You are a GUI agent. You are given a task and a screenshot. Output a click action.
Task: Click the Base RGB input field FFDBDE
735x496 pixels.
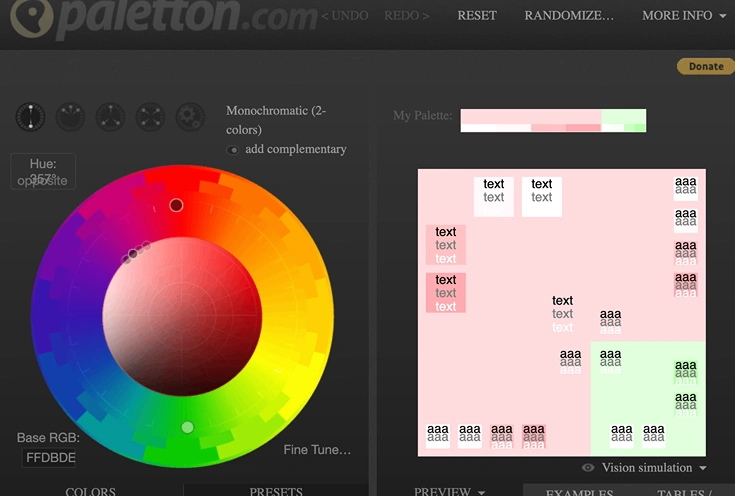[49, 458]
